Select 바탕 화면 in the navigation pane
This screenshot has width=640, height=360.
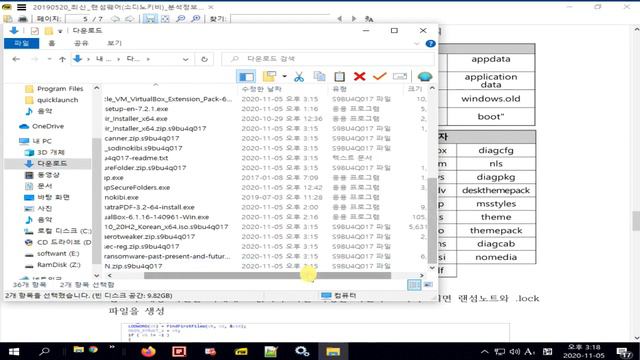[x=53, y=197]
